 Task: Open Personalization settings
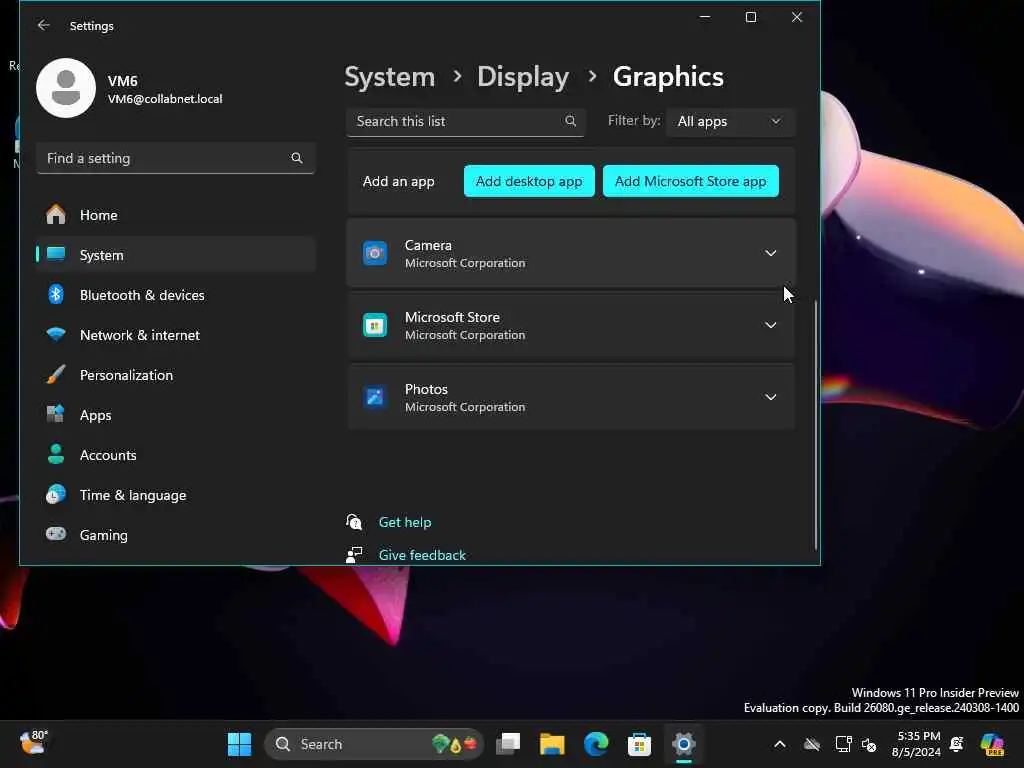tap(176, 375)
